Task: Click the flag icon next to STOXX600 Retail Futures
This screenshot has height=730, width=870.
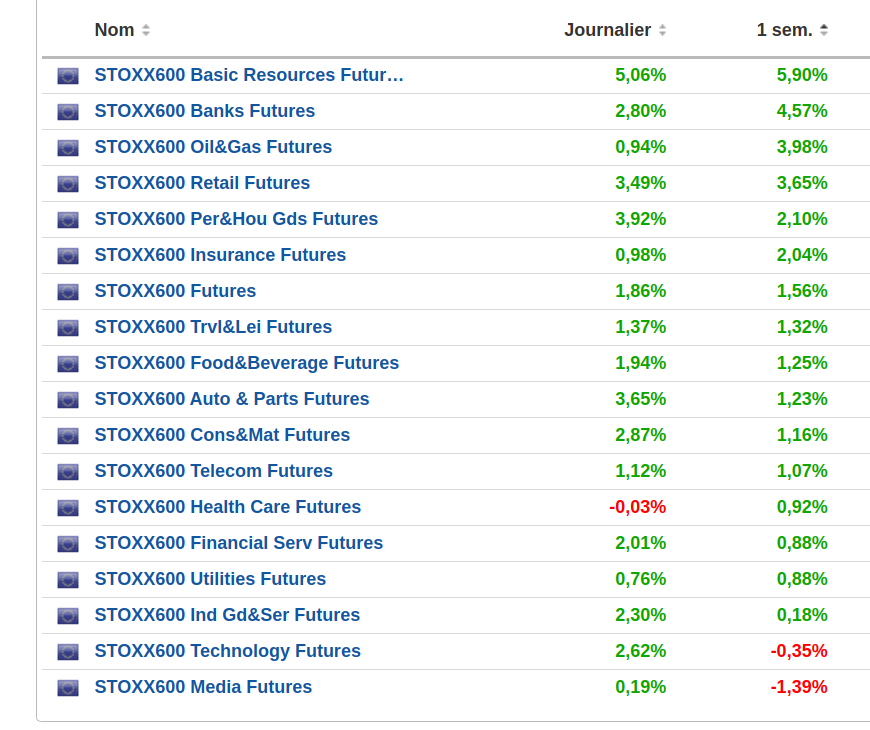Action: click(68, 183)
